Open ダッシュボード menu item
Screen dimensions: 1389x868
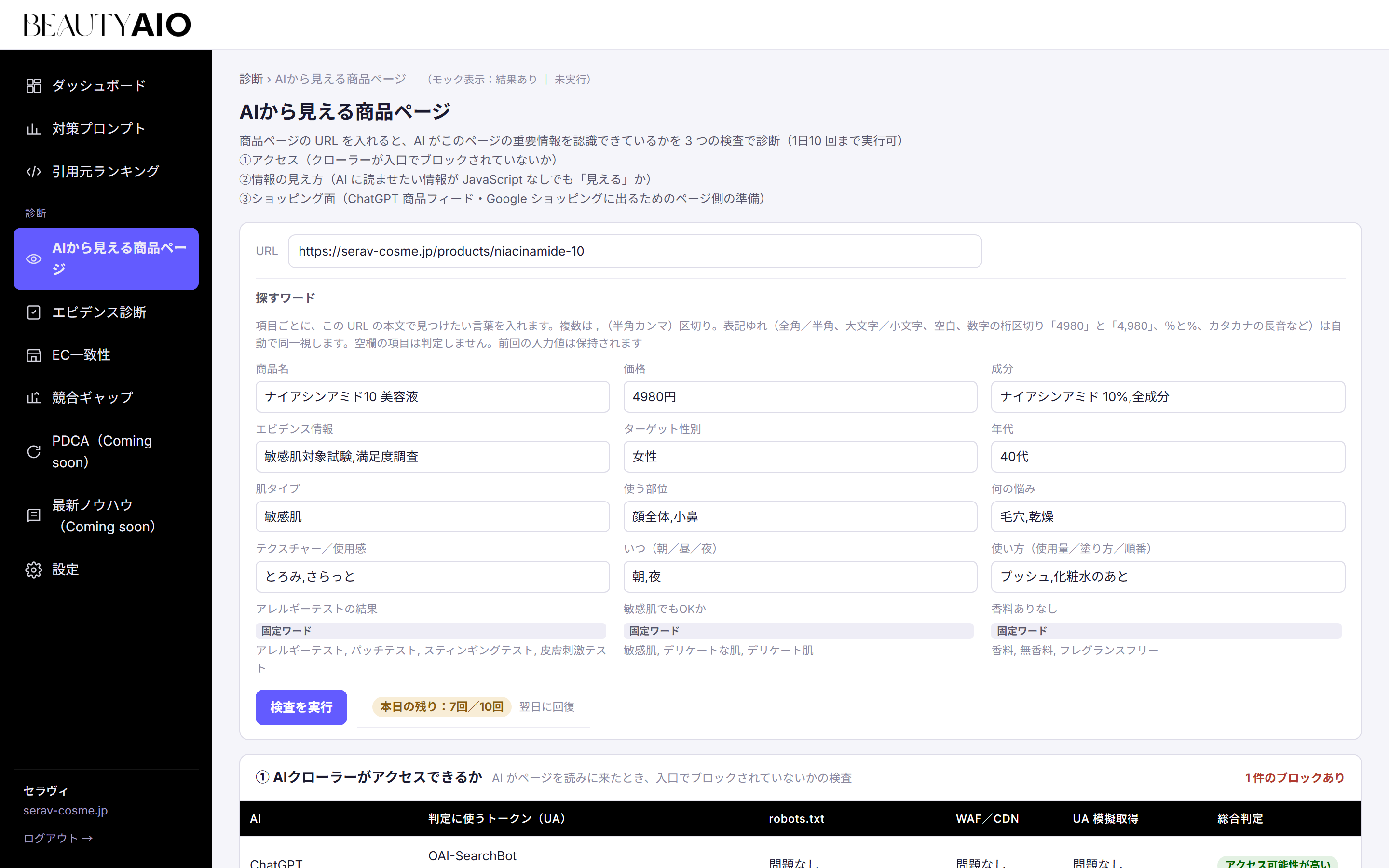(x=106, y=85)
